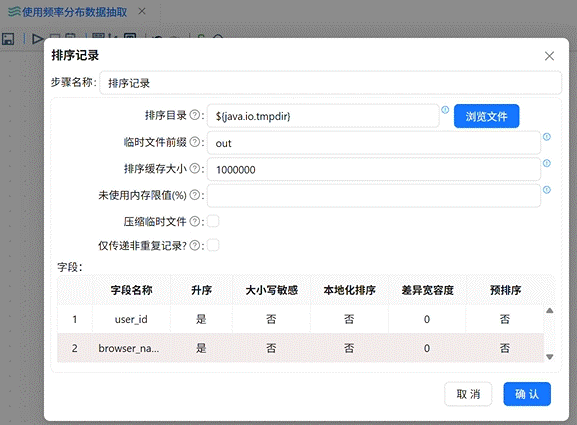
Task: Click 浏览文件 button
Action: (486, 116)
